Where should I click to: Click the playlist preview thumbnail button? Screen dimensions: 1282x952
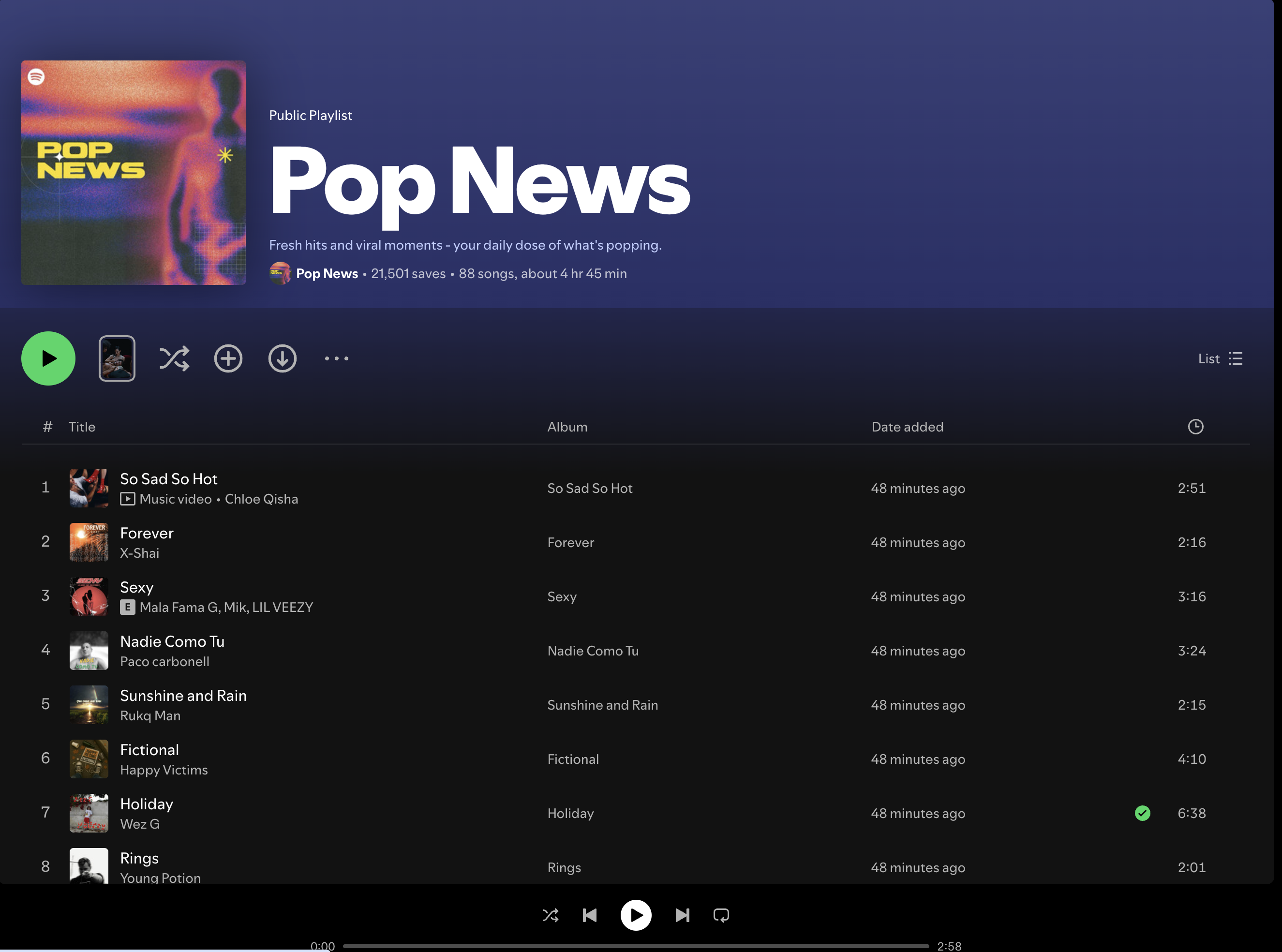tap(117, 358)
